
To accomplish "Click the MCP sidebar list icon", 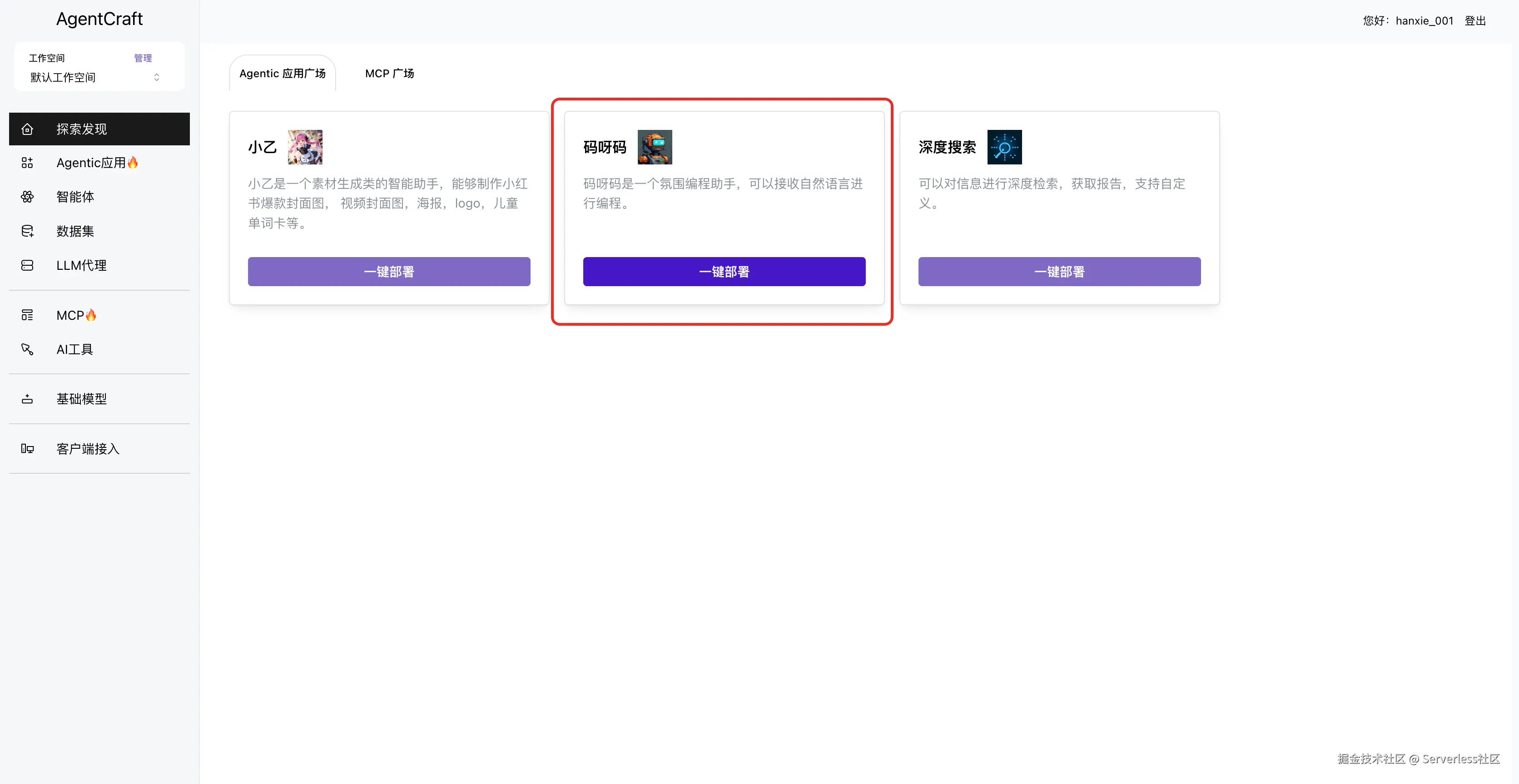I will click(27, 315).
